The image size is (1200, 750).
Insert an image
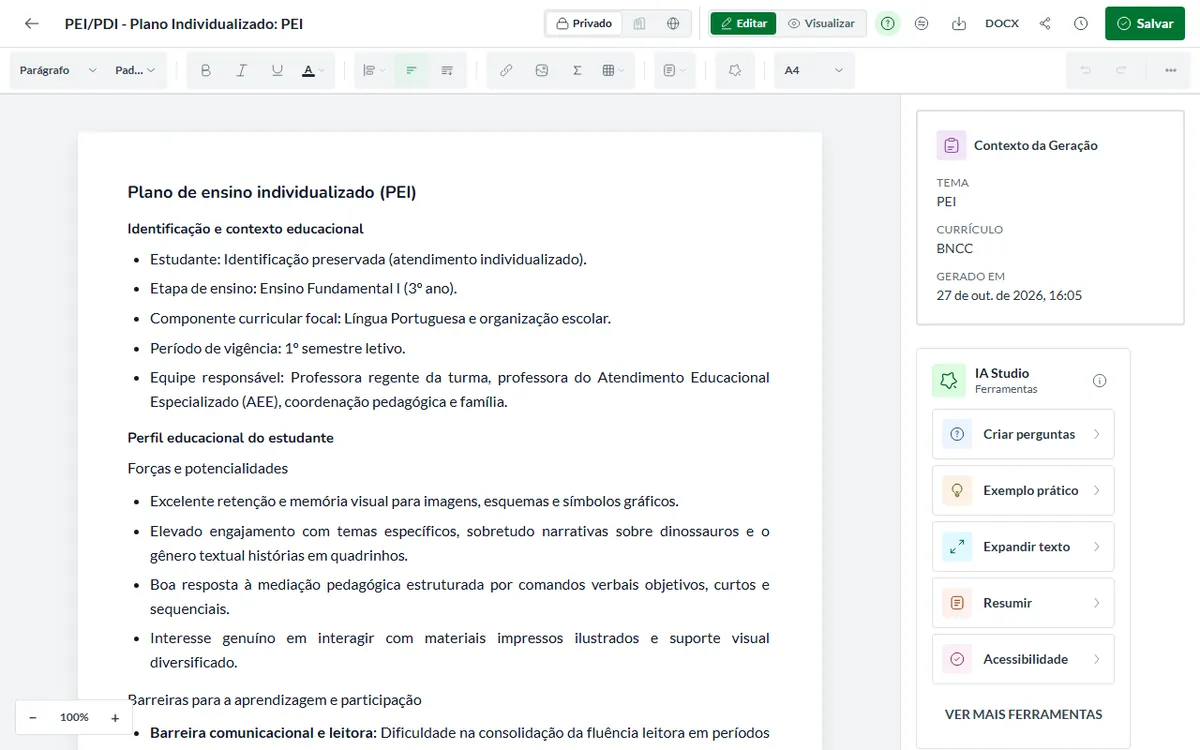542,70
